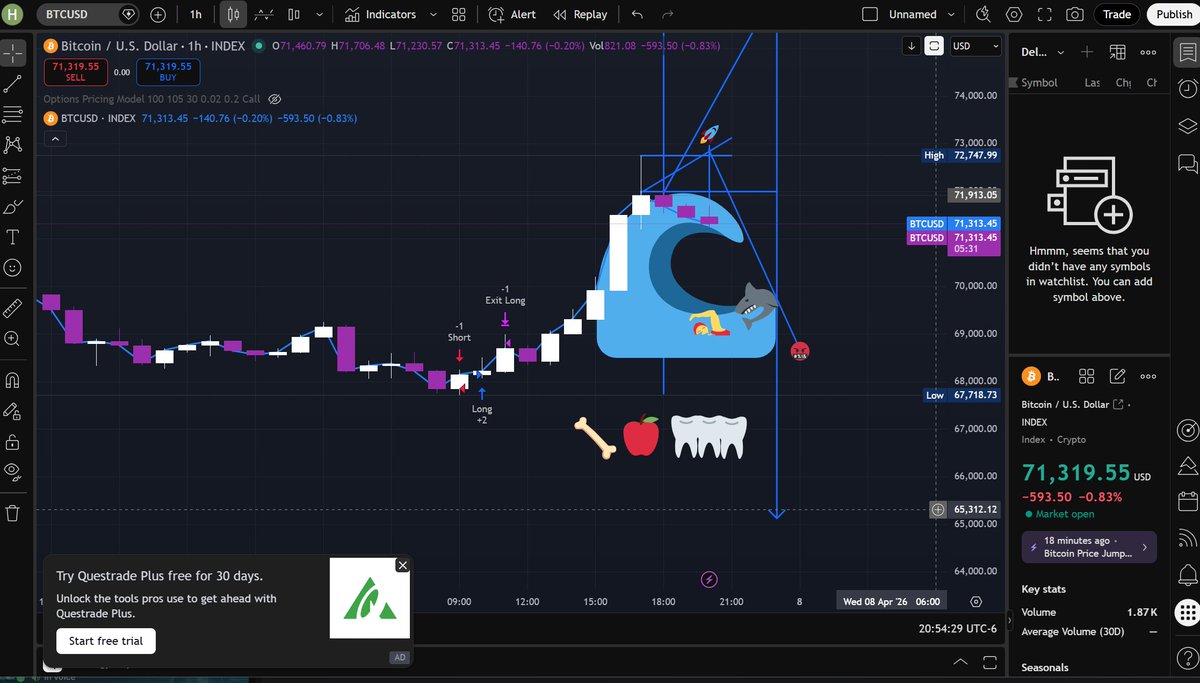The image size is (1200, 683).
Task: Select the ruler measure tool
Action: pos(13,307)
